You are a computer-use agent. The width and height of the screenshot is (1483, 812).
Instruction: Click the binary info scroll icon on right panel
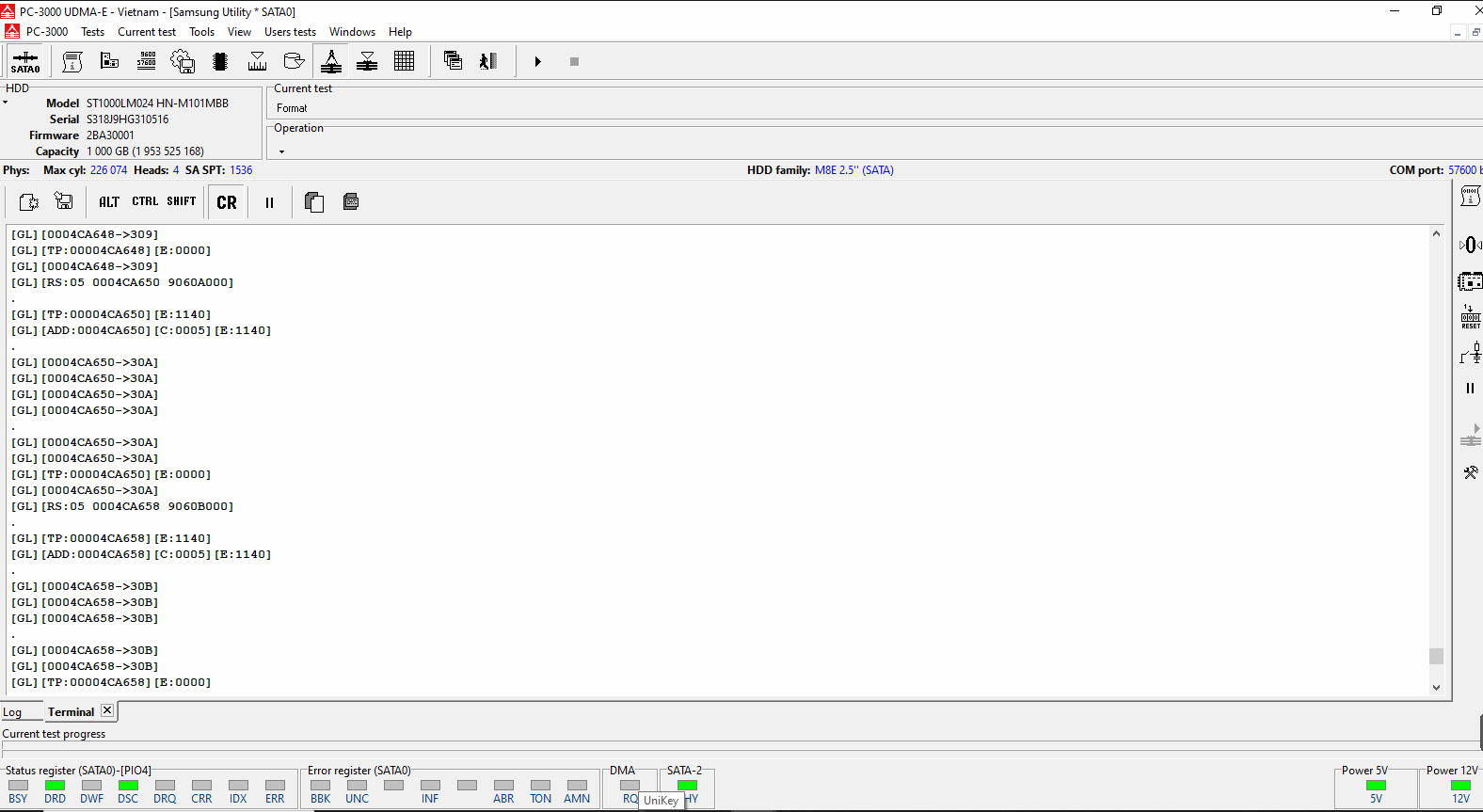(x=1470, y=196)
